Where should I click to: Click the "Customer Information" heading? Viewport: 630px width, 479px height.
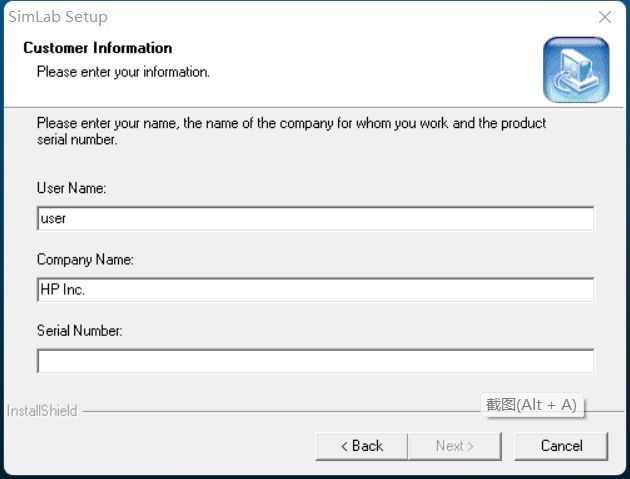tap(97, 48)
